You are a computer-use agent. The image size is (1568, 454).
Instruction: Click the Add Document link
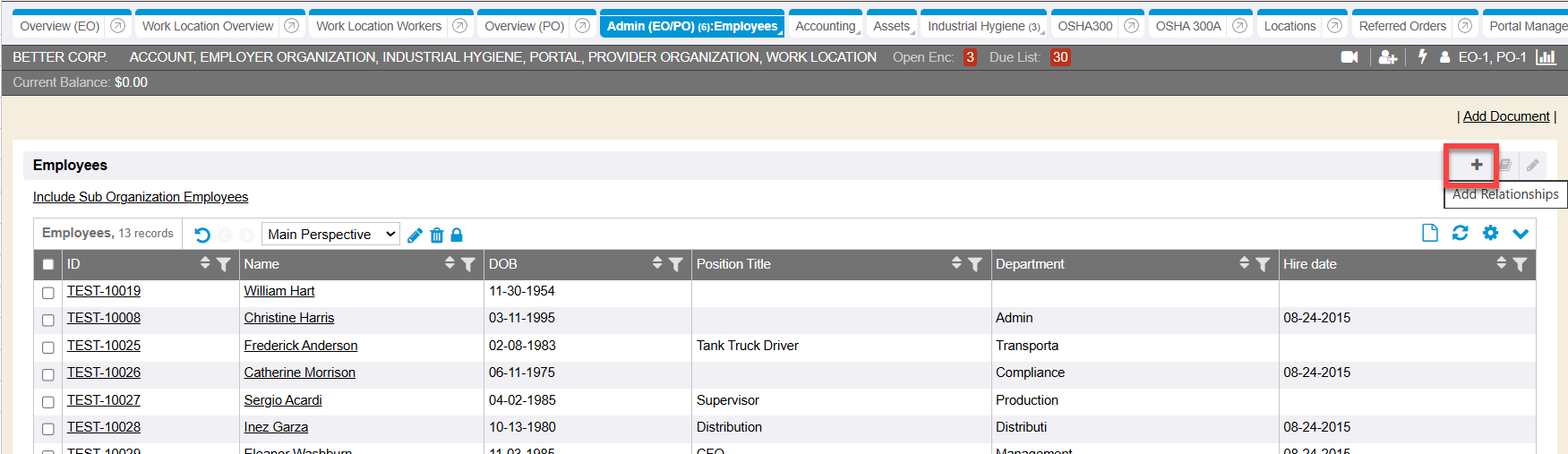click(x=1505, y=116)
